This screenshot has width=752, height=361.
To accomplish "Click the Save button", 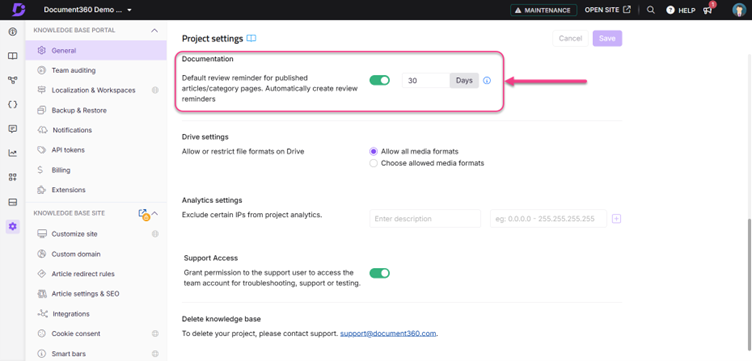I will point(607,38).
